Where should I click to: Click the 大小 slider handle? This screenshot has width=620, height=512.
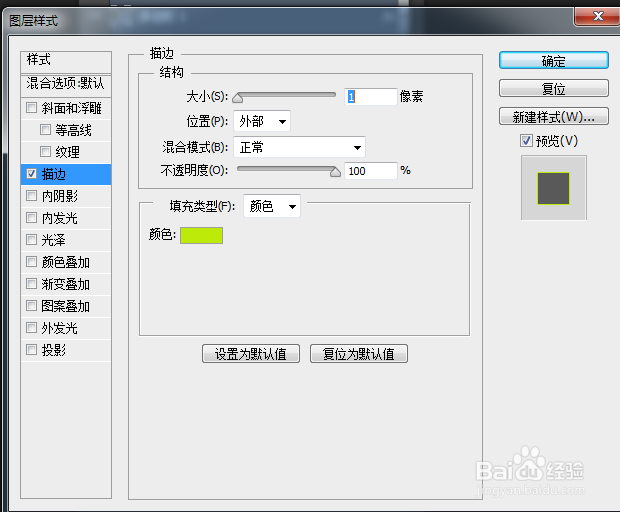tap(238, 97)
